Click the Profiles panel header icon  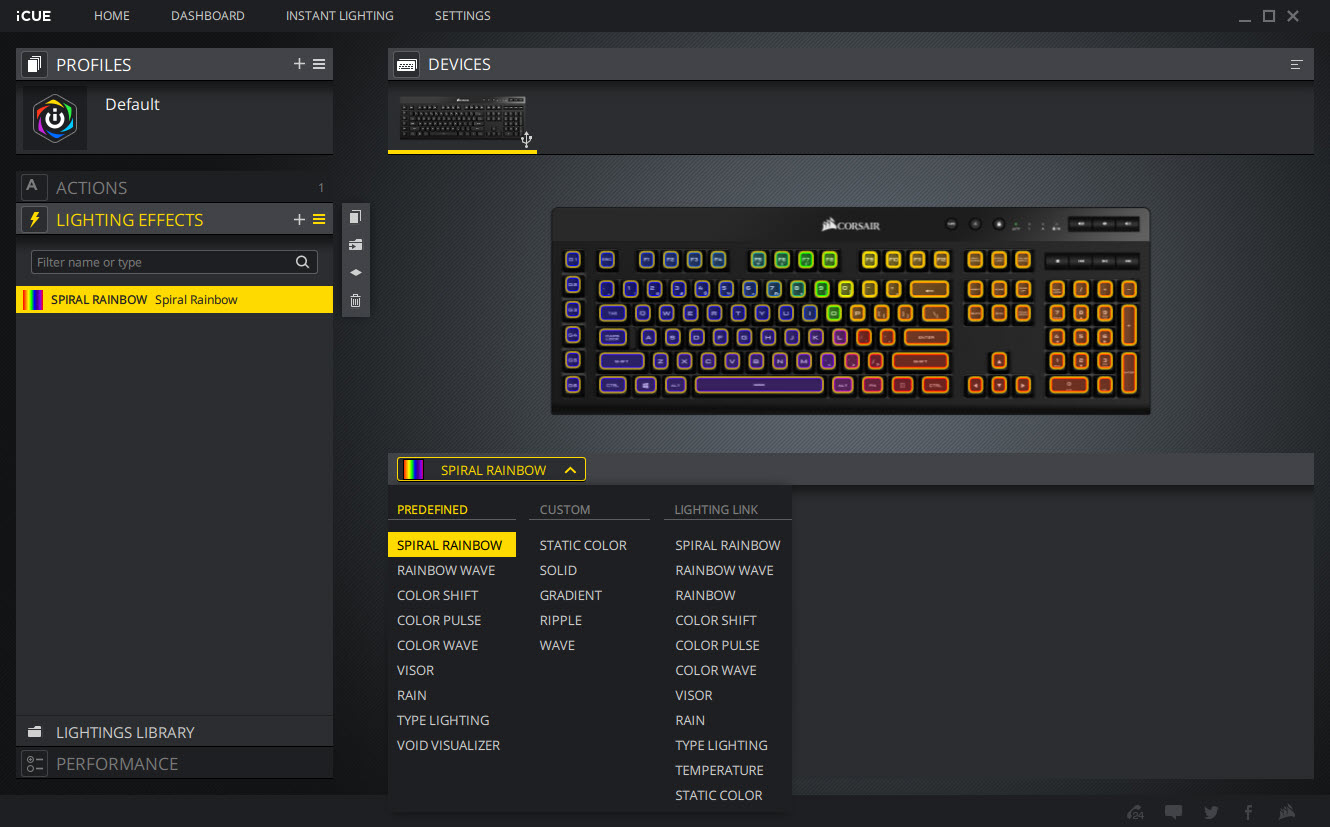pos(34,64)
